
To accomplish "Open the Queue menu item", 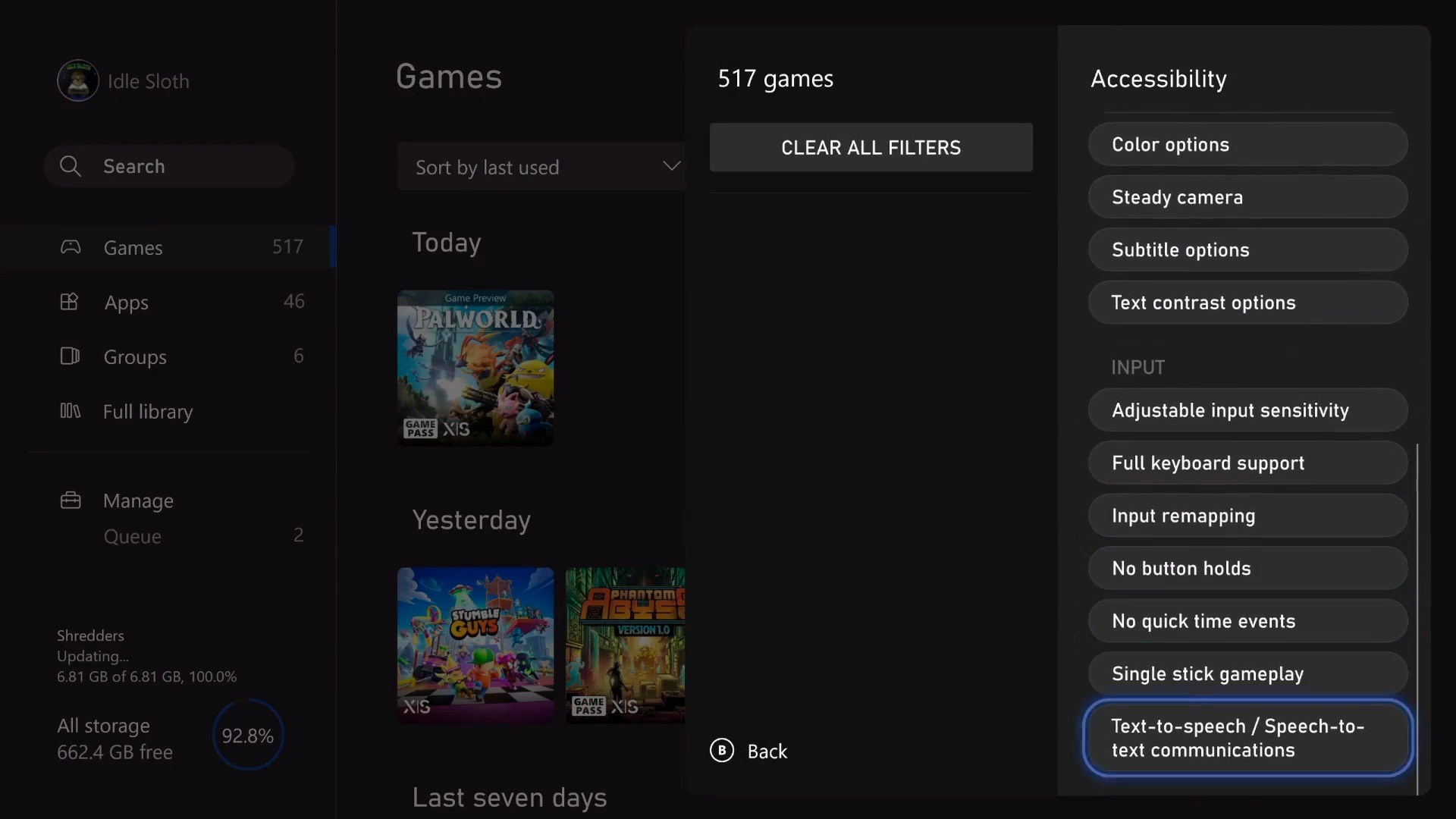I will (133, 536).
